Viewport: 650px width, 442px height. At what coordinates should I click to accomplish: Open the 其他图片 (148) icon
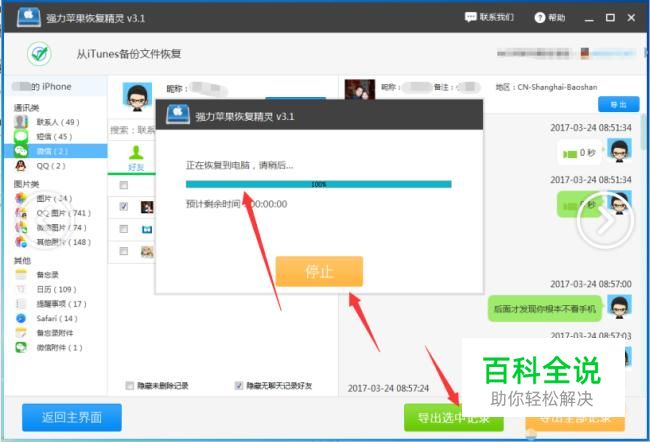point(21,242)
